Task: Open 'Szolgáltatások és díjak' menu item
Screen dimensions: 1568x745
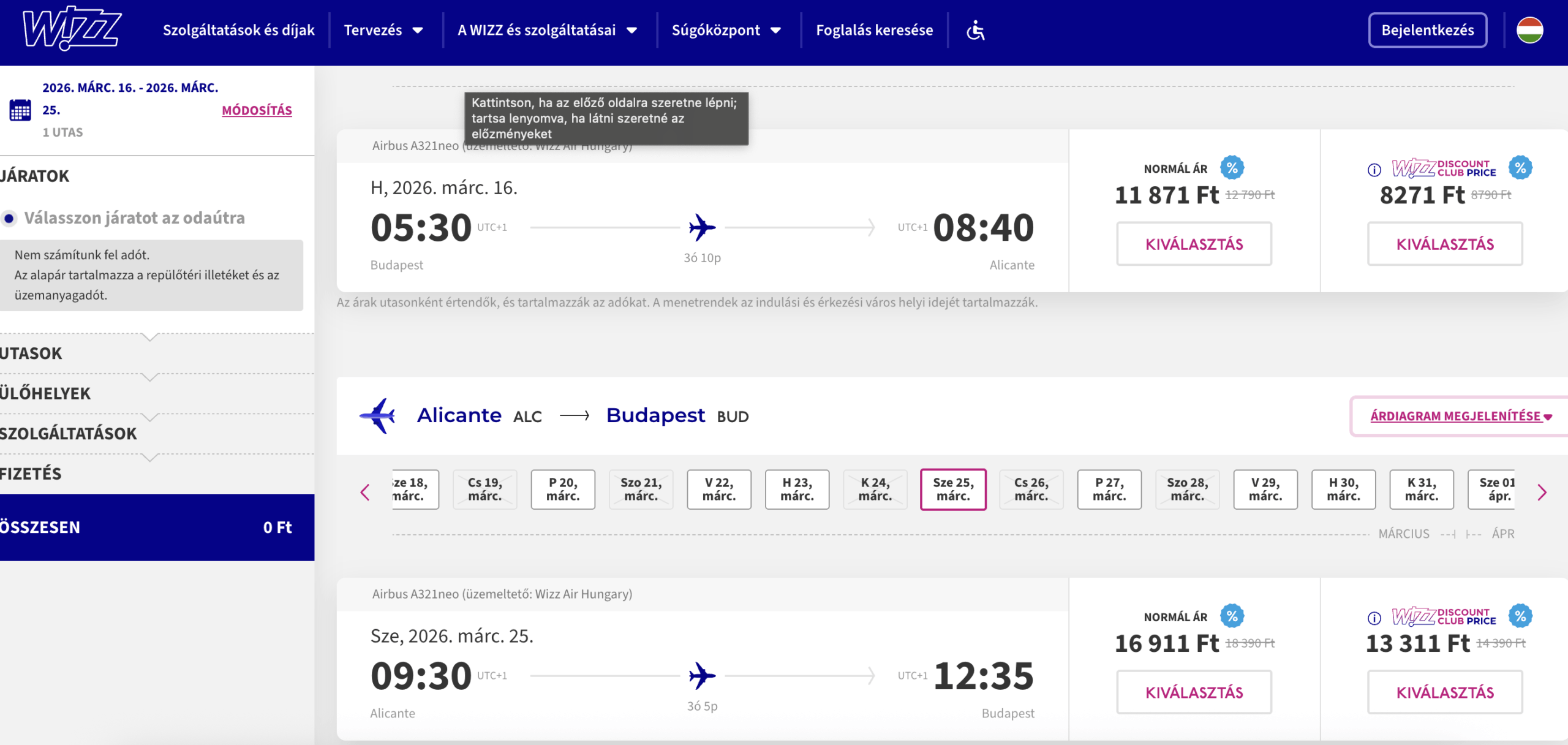Action: tap(238, 30)
